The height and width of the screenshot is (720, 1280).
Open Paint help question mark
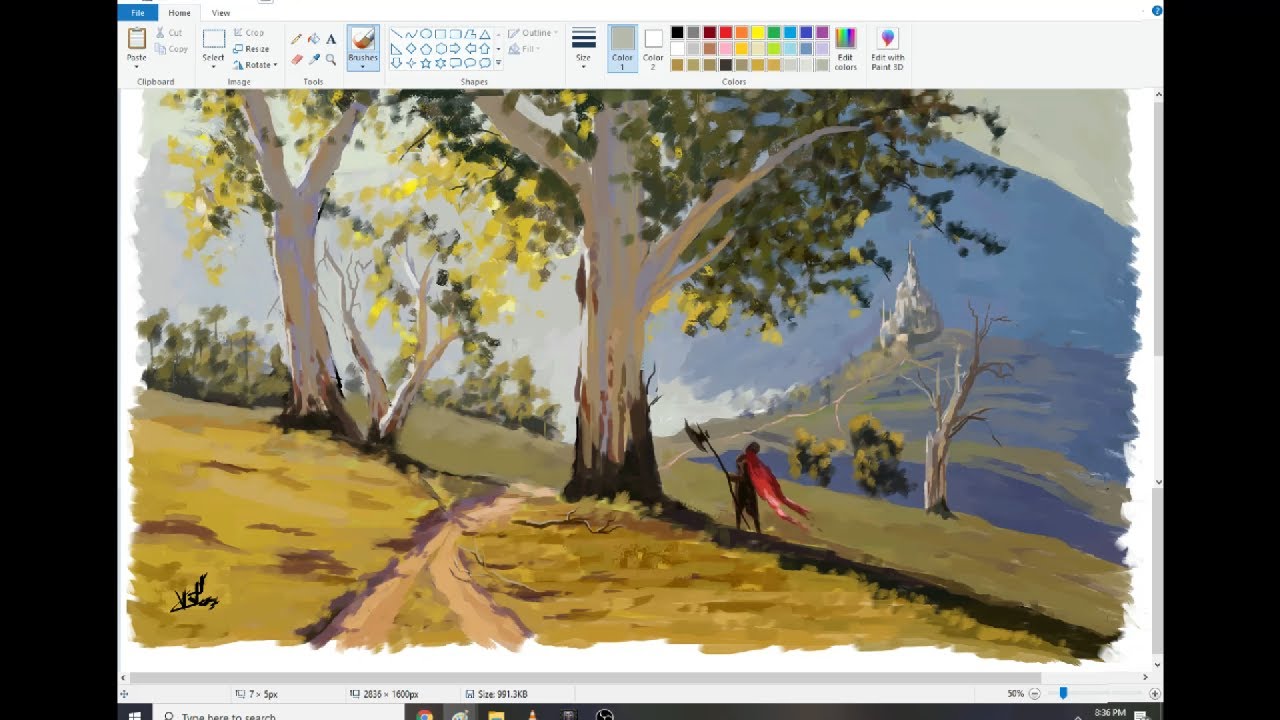(x=1157, y=10)
